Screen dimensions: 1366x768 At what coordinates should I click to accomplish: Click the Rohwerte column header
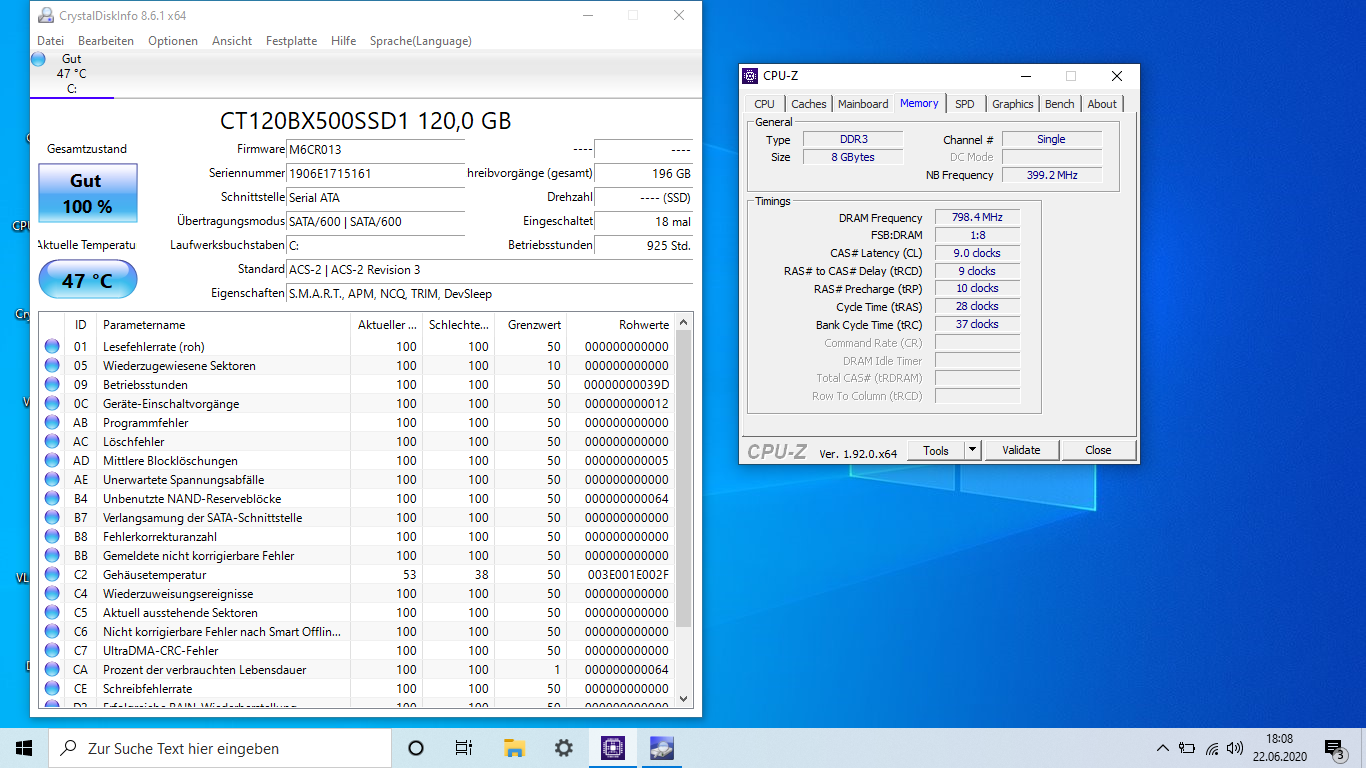[x=621, y=325]
